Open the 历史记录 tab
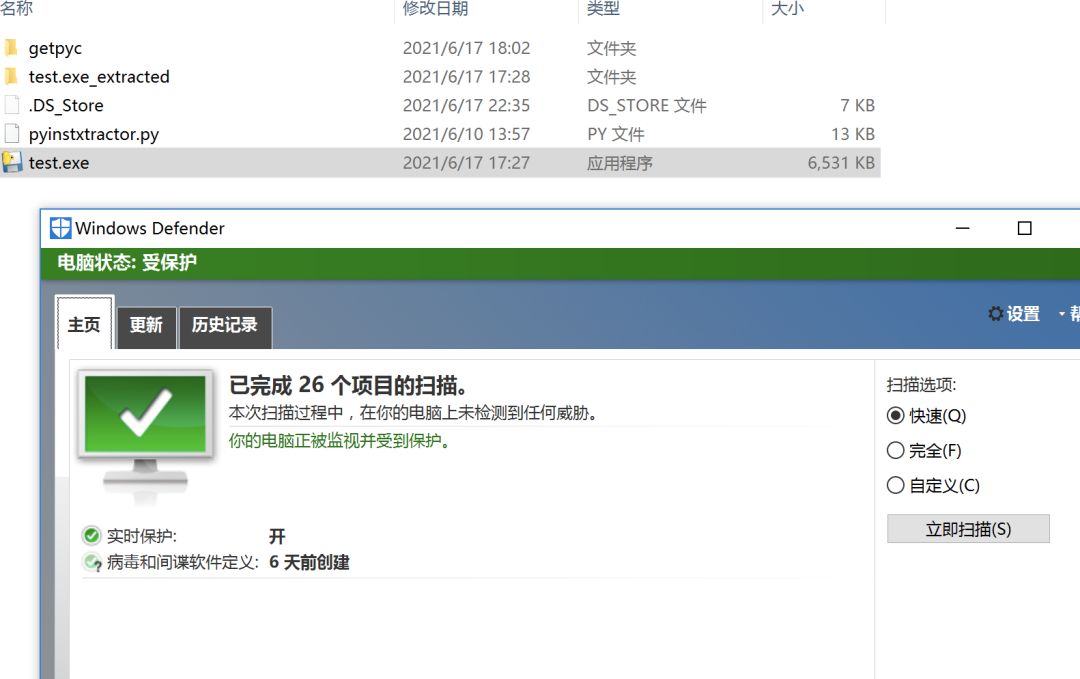The image size is (1080, 679). [x=225, y=326]
